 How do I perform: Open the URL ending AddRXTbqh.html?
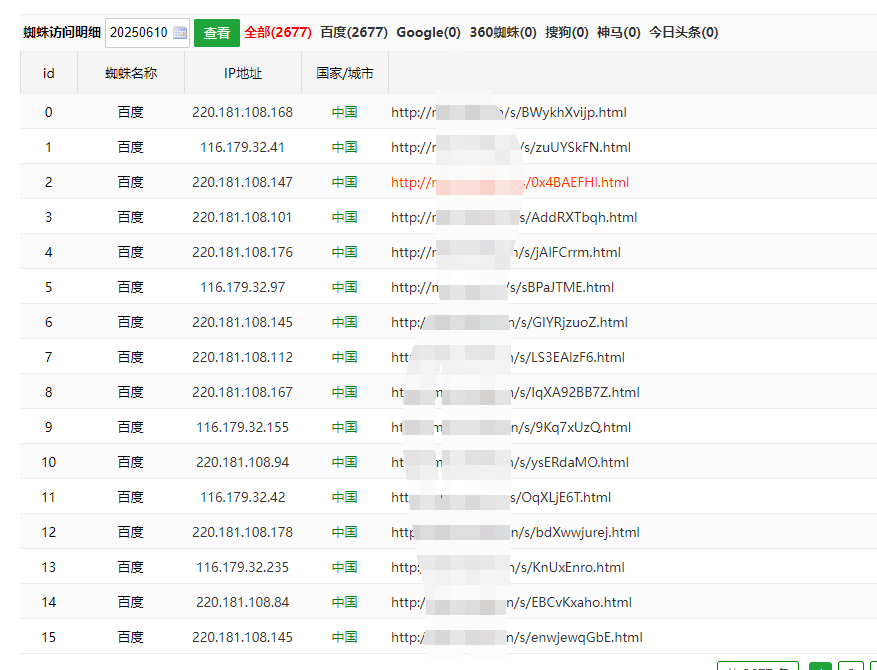(514, 218)
